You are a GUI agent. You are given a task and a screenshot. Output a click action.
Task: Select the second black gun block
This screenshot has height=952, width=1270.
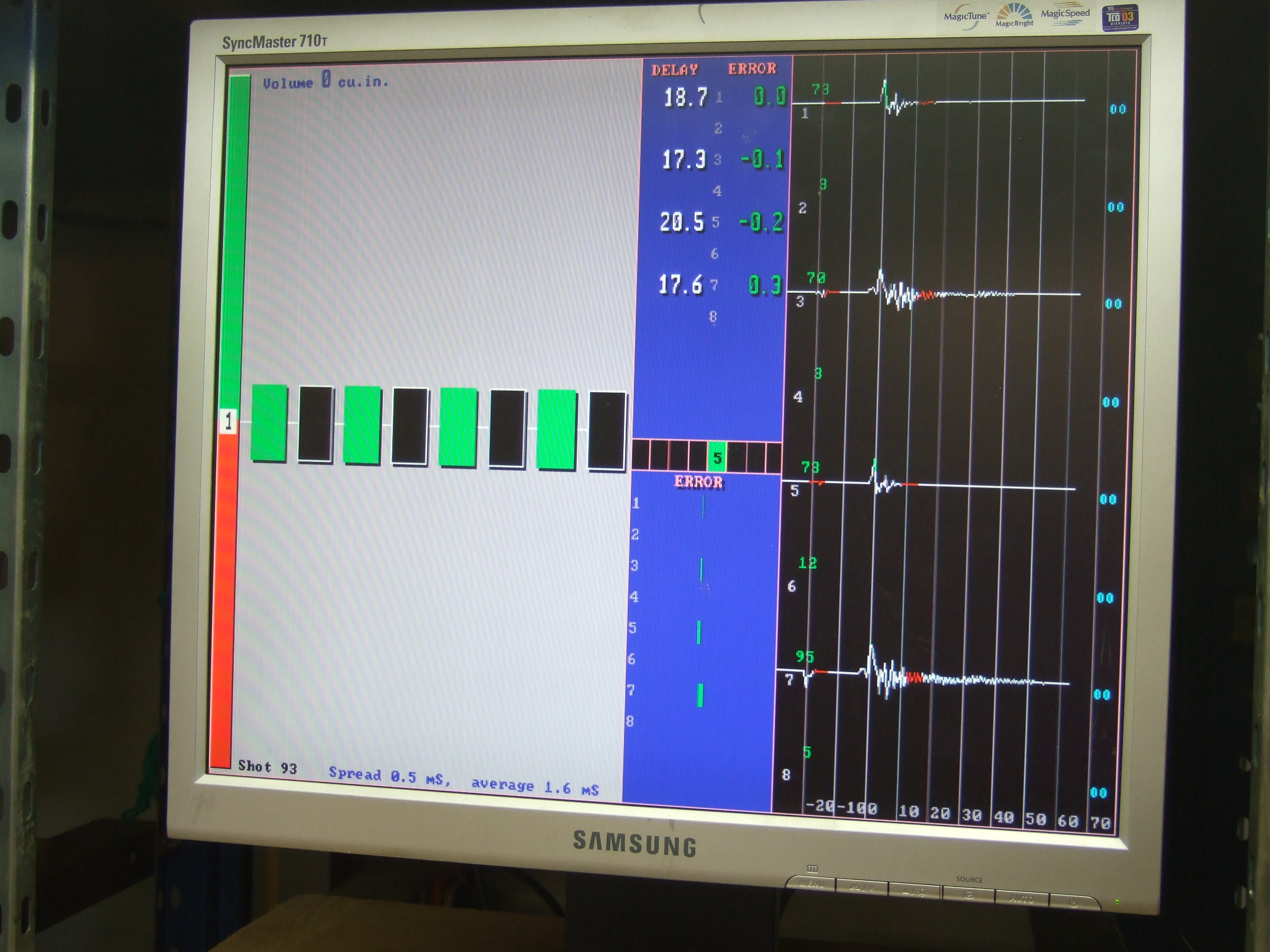(x=410, y=426)
